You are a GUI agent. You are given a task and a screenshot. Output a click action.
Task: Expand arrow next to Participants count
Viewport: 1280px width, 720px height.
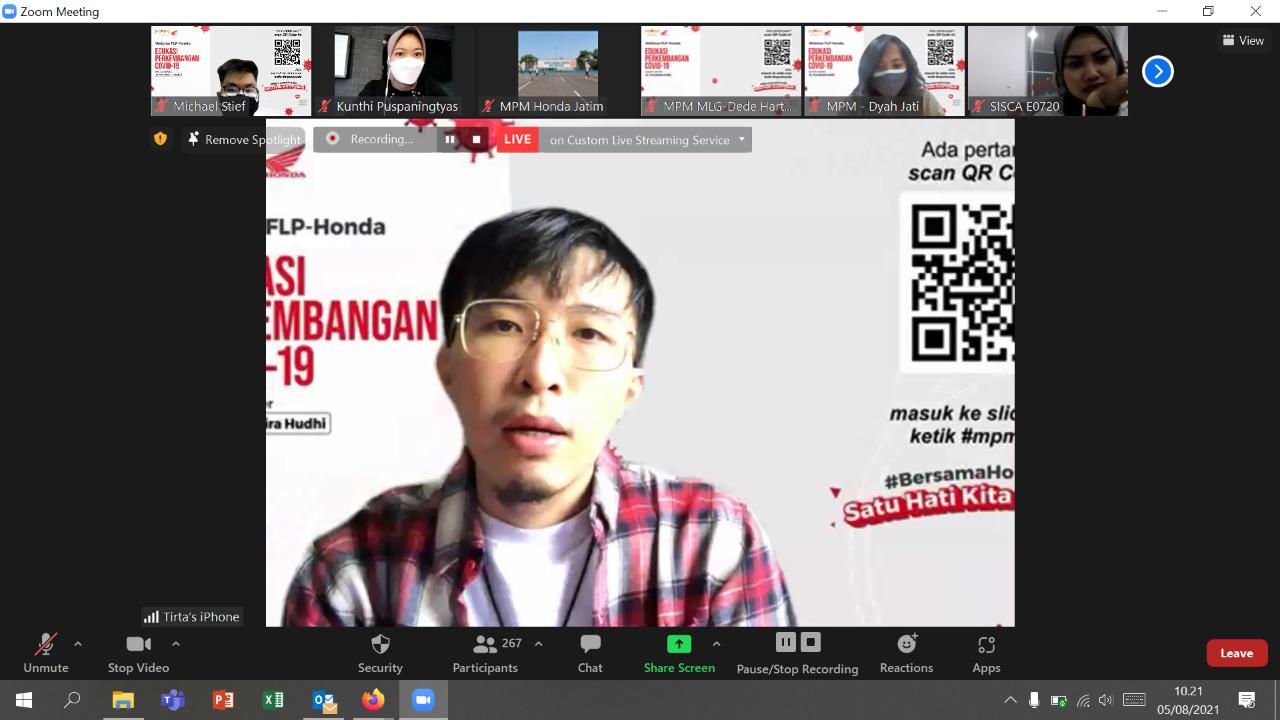tap(539, 644)
